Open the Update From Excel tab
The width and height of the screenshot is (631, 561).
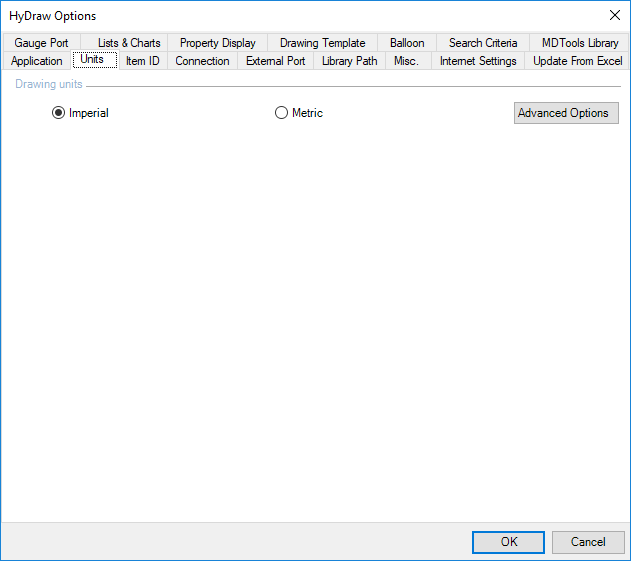577,61
